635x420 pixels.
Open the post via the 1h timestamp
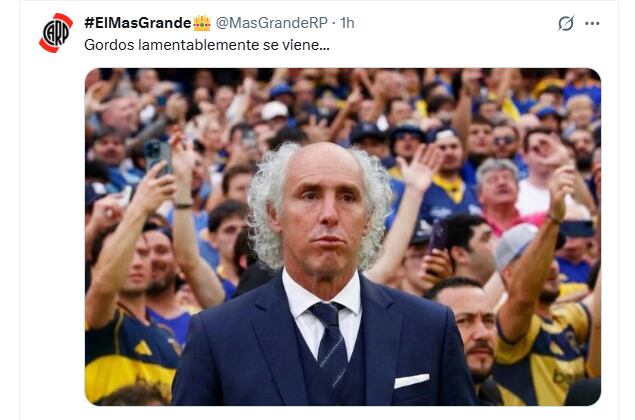[347, 23]
